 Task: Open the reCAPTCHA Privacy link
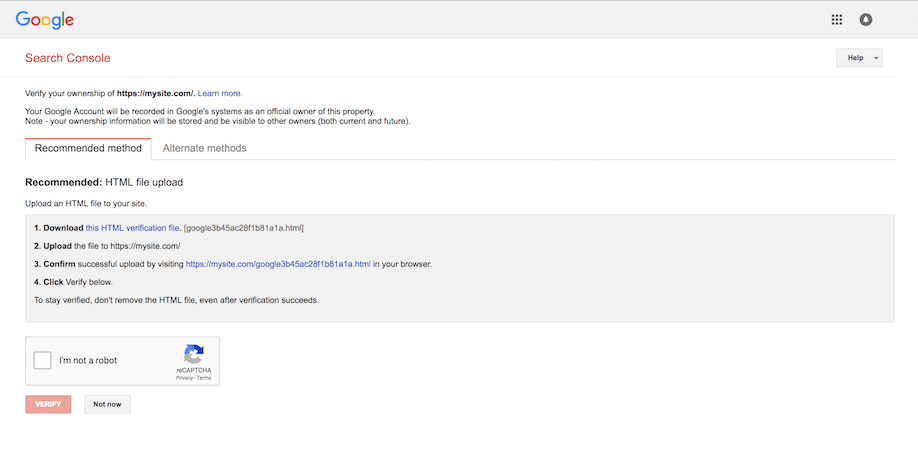point(184,378)
